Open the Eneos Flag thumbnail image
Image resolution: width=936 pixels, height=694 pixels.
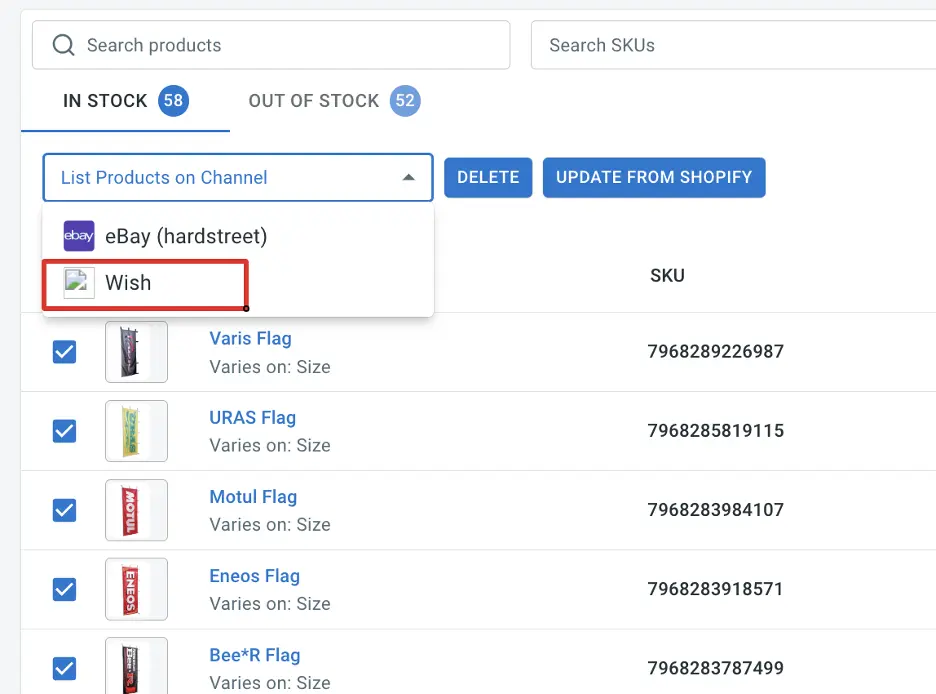pyautogui.click(x=136, y=589)
